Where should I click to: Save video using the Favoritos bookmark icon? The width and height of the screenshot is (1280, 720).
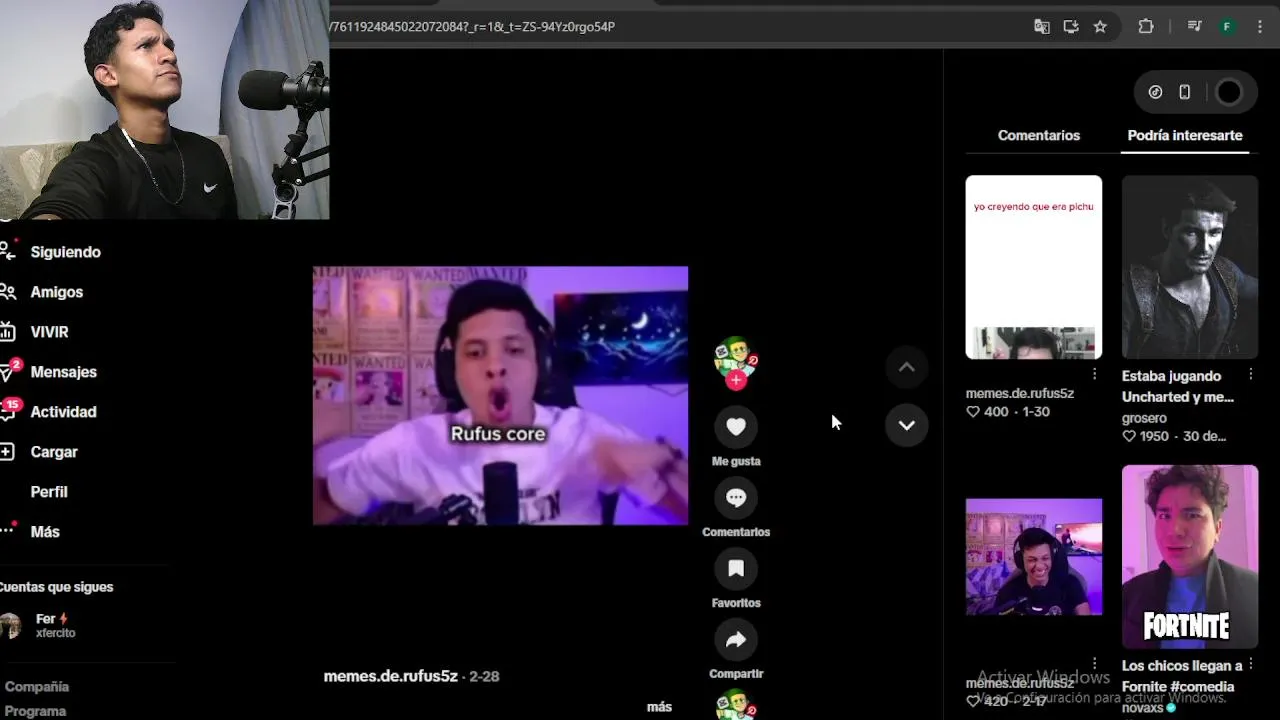736,568
